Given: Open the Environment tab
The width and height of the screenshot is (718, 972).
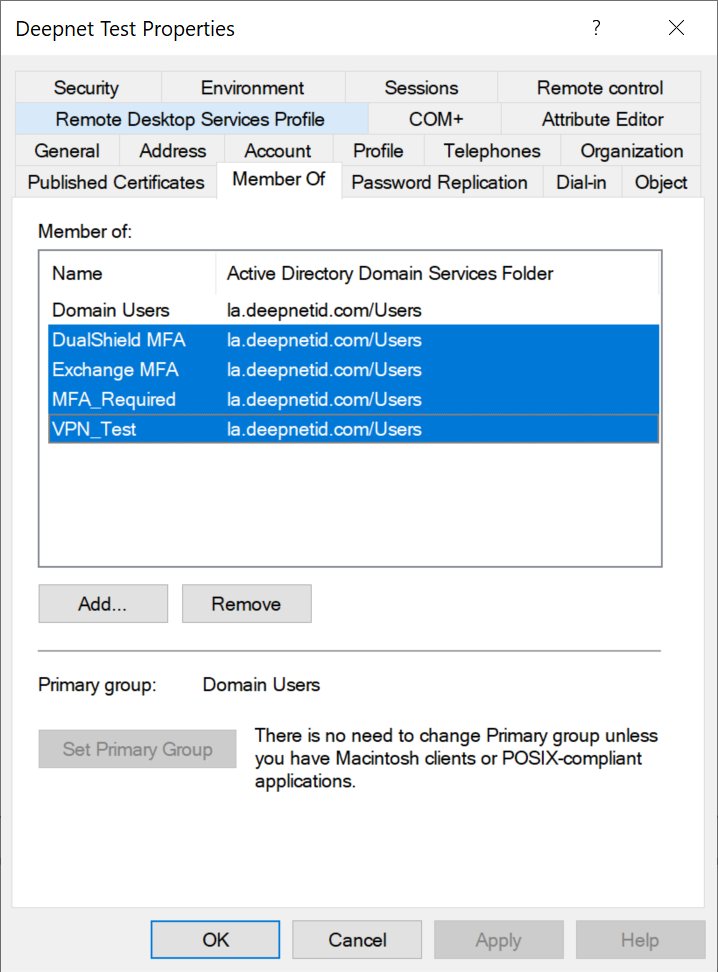Looking at the screenshot, I should (x=252, y=88).
